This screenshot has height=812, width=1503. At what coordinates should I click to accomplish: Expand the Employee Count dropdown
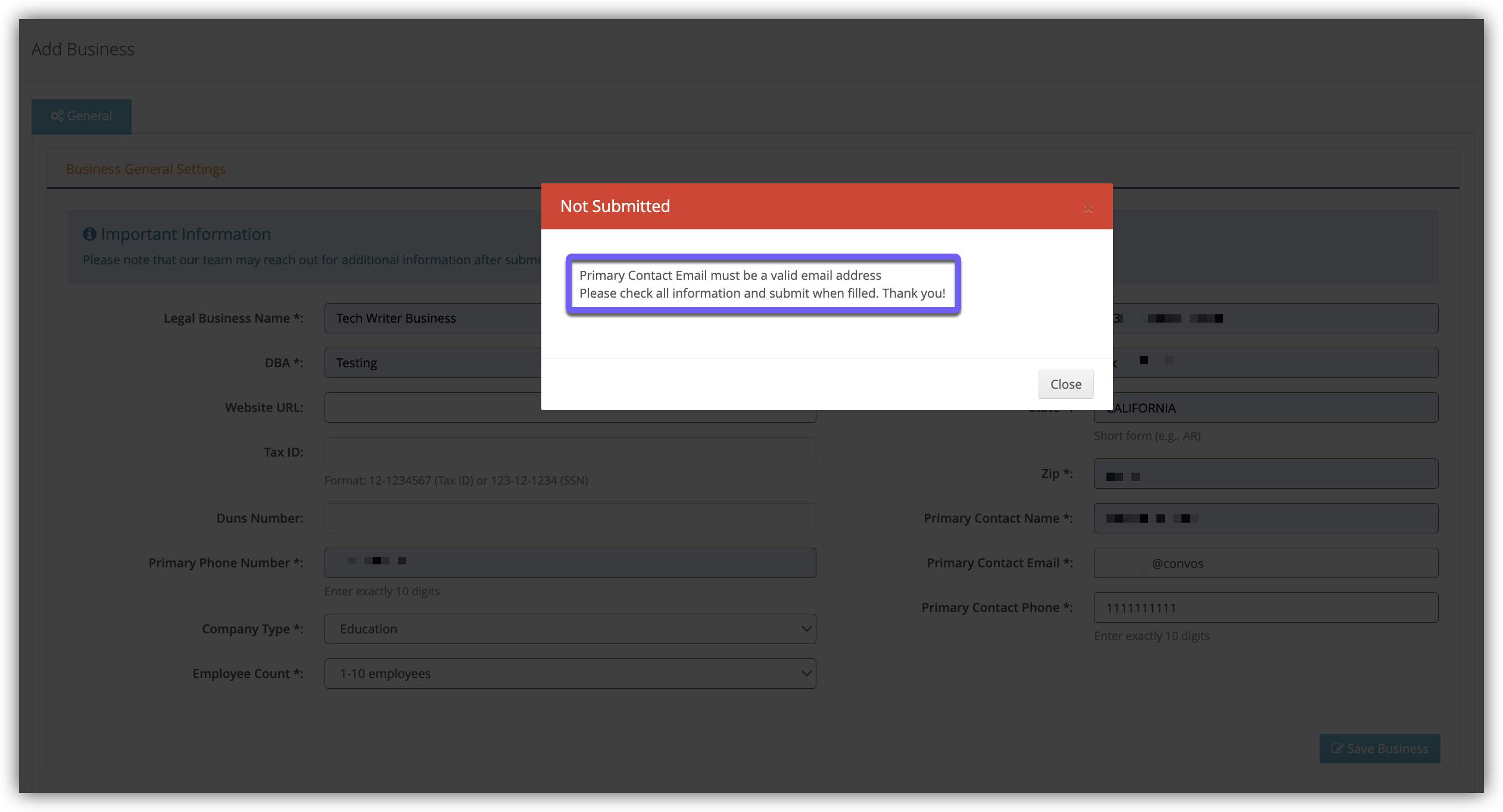tap(570, 673)
